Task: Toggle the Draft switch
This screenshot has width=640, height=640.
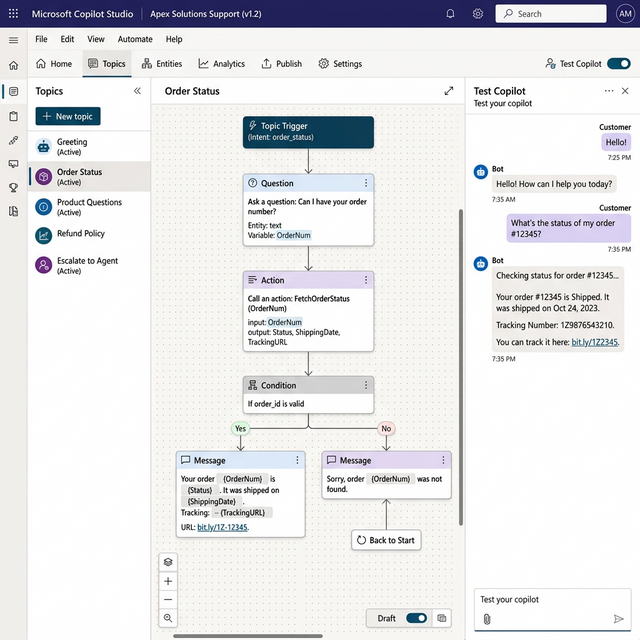Action: [x=416, y=618]
